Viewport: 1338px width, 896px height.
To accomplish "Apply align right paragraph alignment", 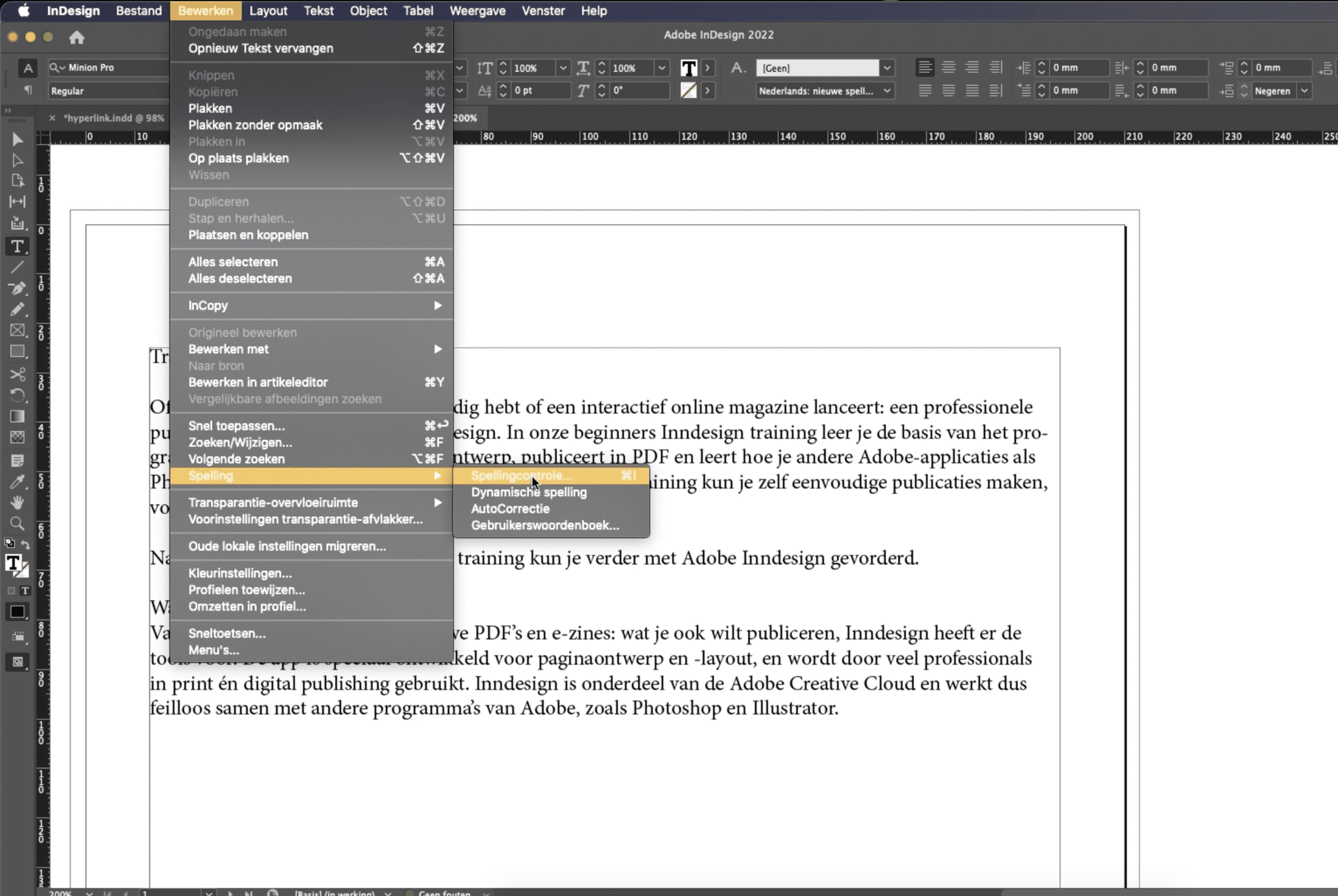I will tap(972, 67).
